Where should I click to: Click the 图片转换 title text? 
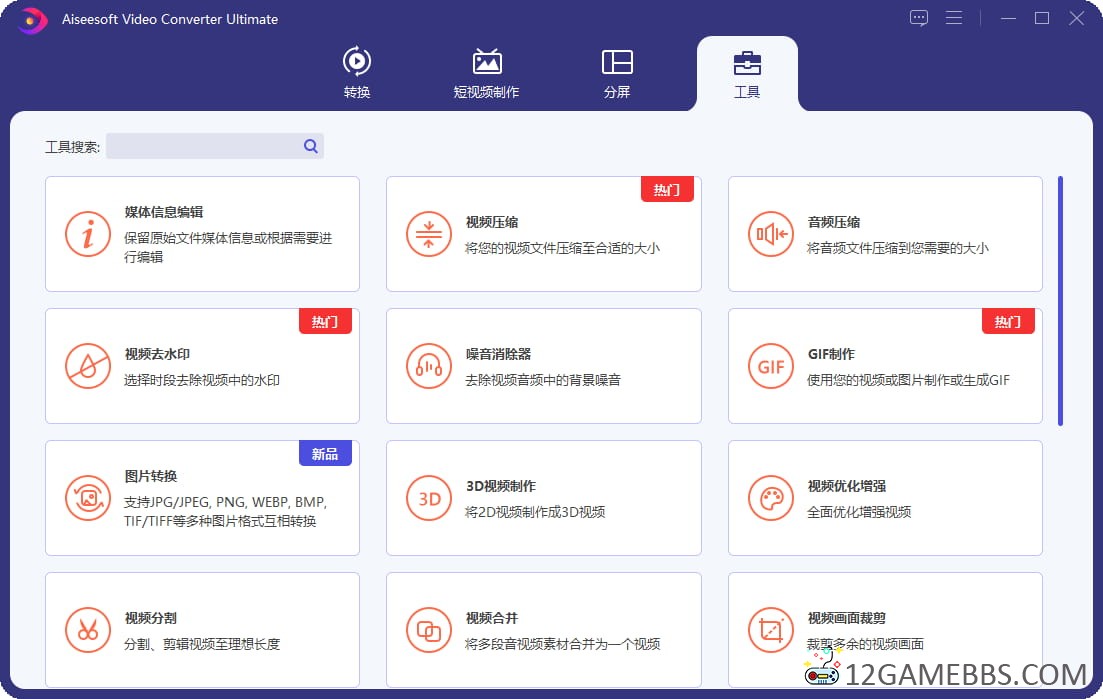coord(151,476)
